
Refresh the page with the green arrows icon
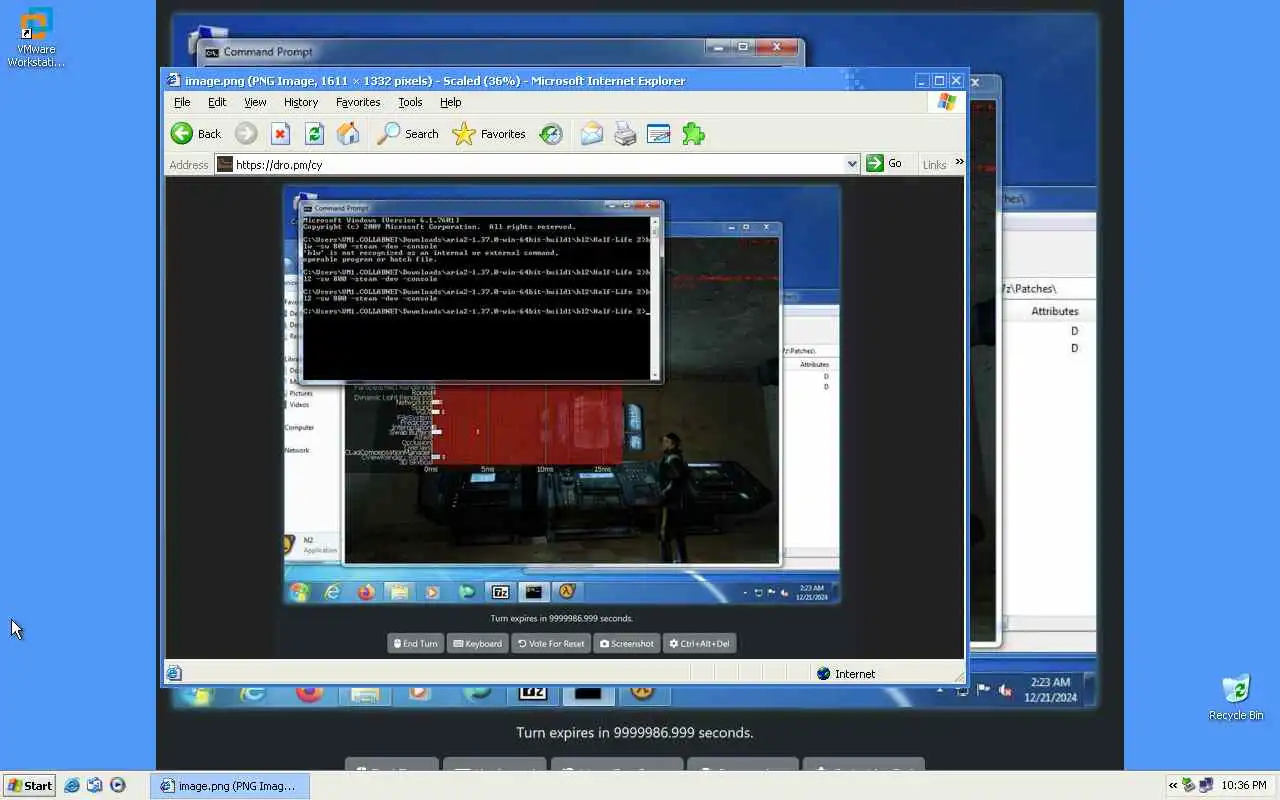[314, 134]
